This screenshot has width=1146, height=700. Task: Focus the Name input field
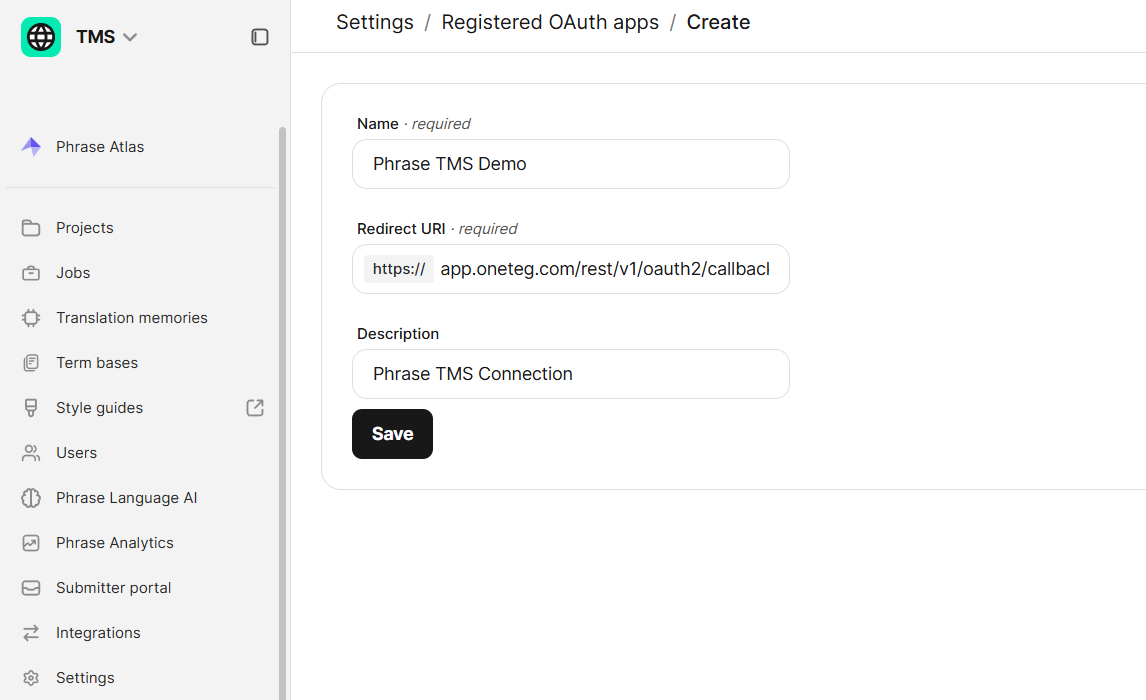[x=571, y=164]
